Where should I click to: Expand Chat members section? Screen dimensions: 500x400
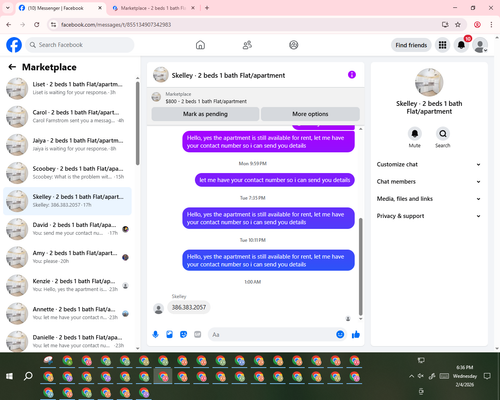(x=429, y=182)
